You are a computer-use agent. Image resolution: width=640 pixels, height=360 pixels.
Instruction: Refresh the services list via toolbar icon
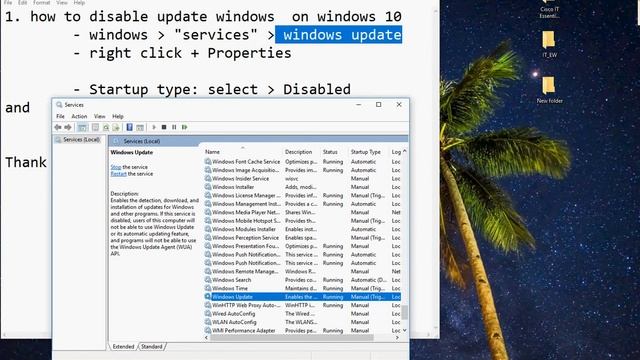click(106, 127)
